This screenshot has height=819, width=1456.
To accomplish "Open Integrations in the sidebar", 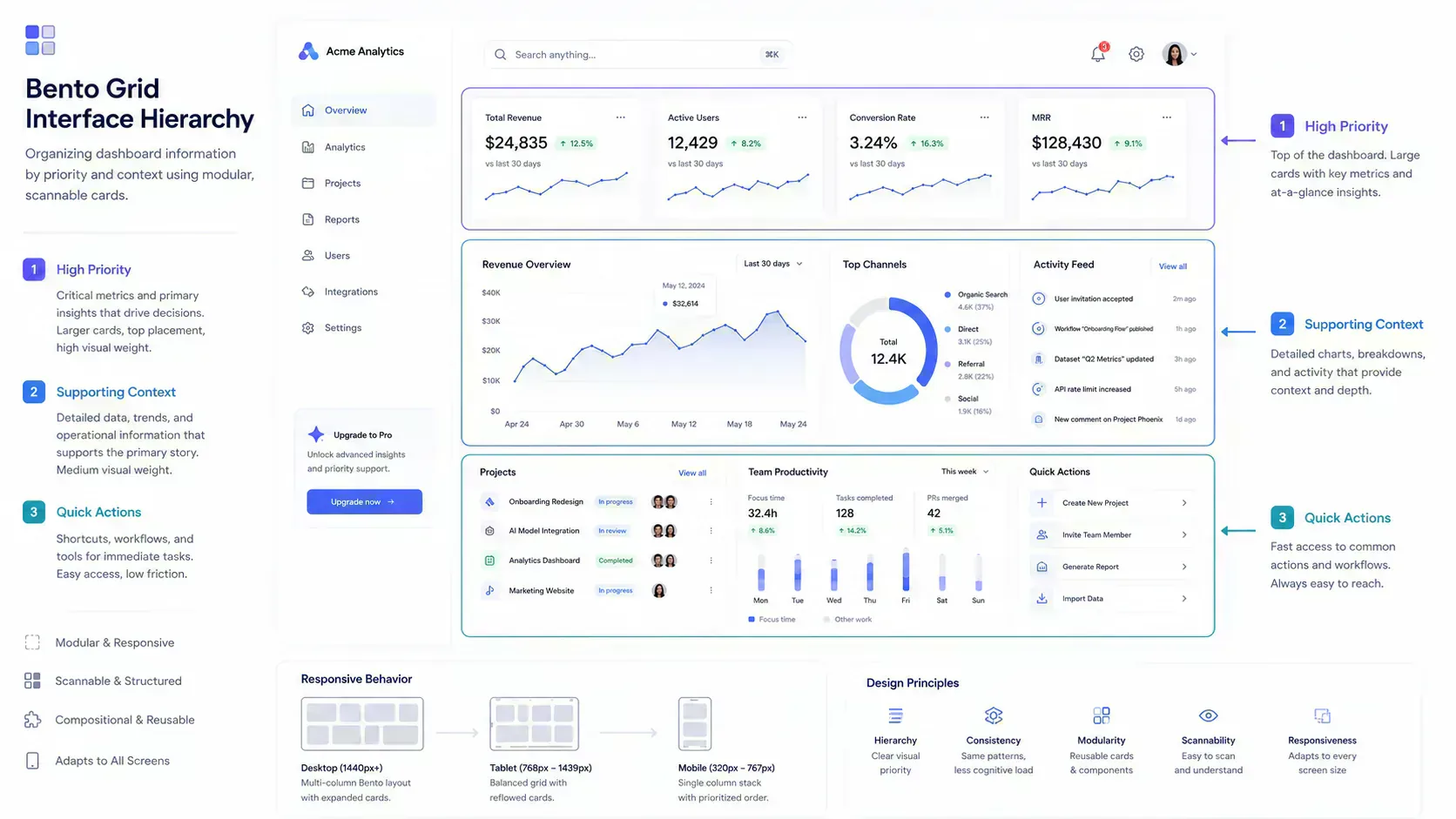I will (x=364, y=292).
